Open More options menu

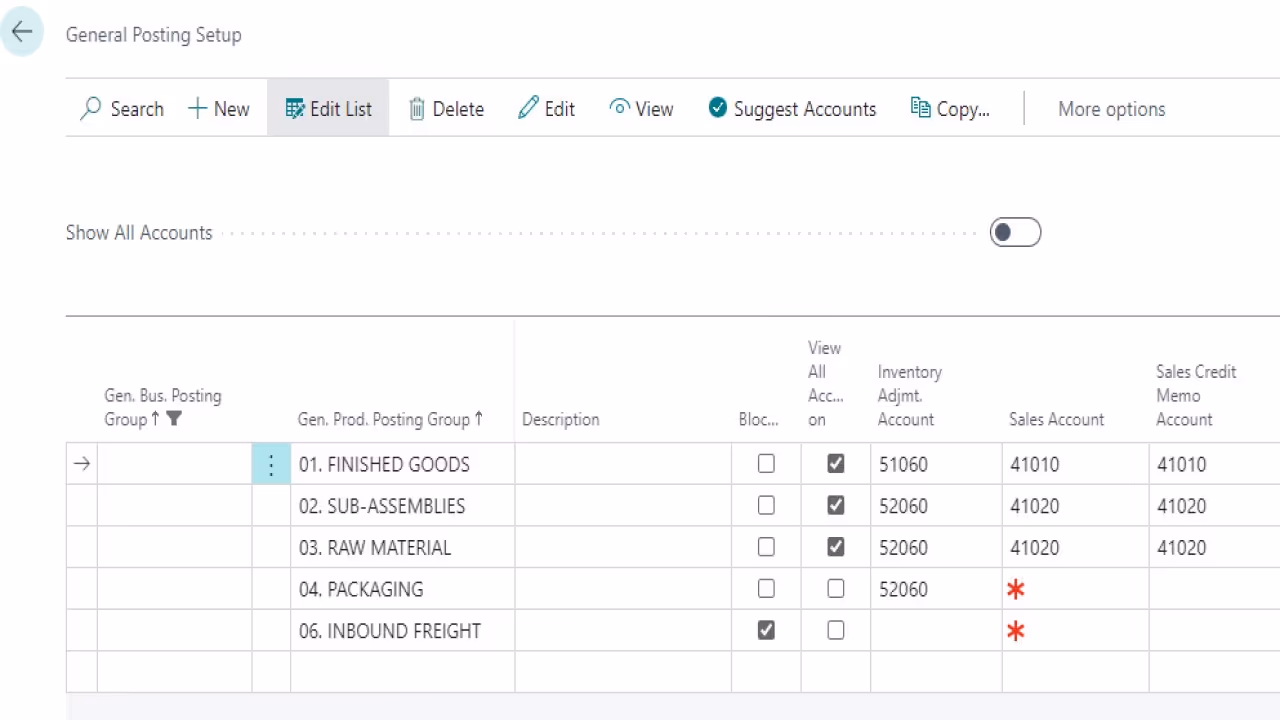point(1111,109)
